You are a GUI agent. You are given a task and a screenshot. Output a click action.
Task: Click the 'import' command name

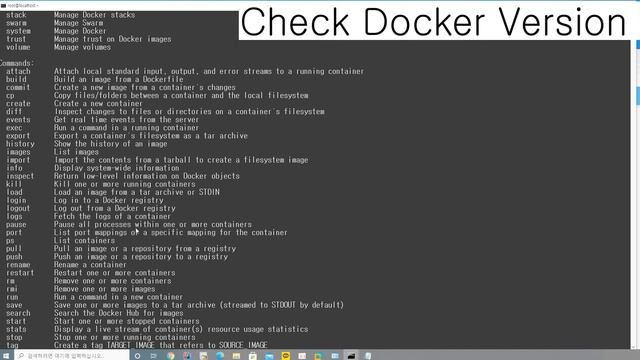pos(18,160)
